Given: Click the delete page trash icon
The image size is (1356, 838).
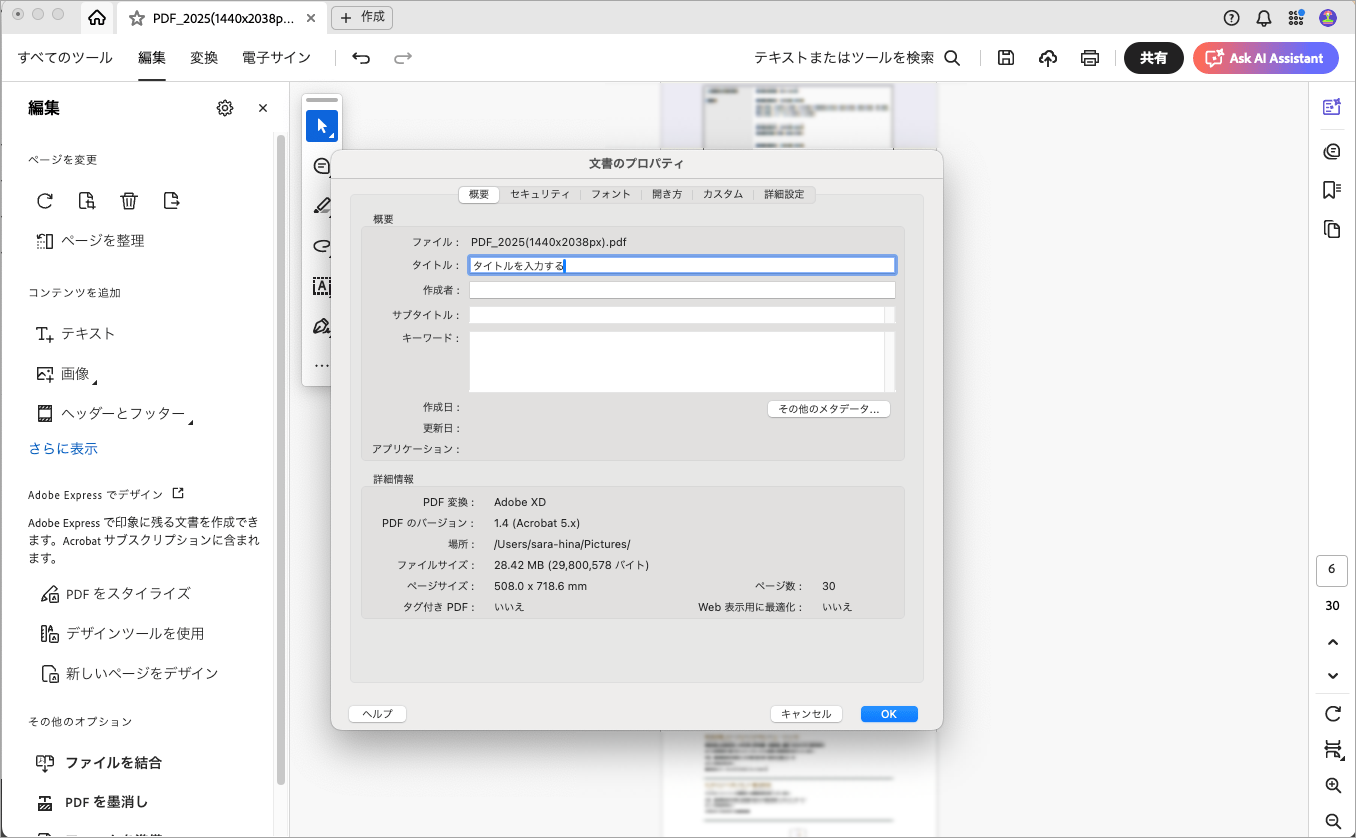Looking at the screenshot, I should pos(129,201).
